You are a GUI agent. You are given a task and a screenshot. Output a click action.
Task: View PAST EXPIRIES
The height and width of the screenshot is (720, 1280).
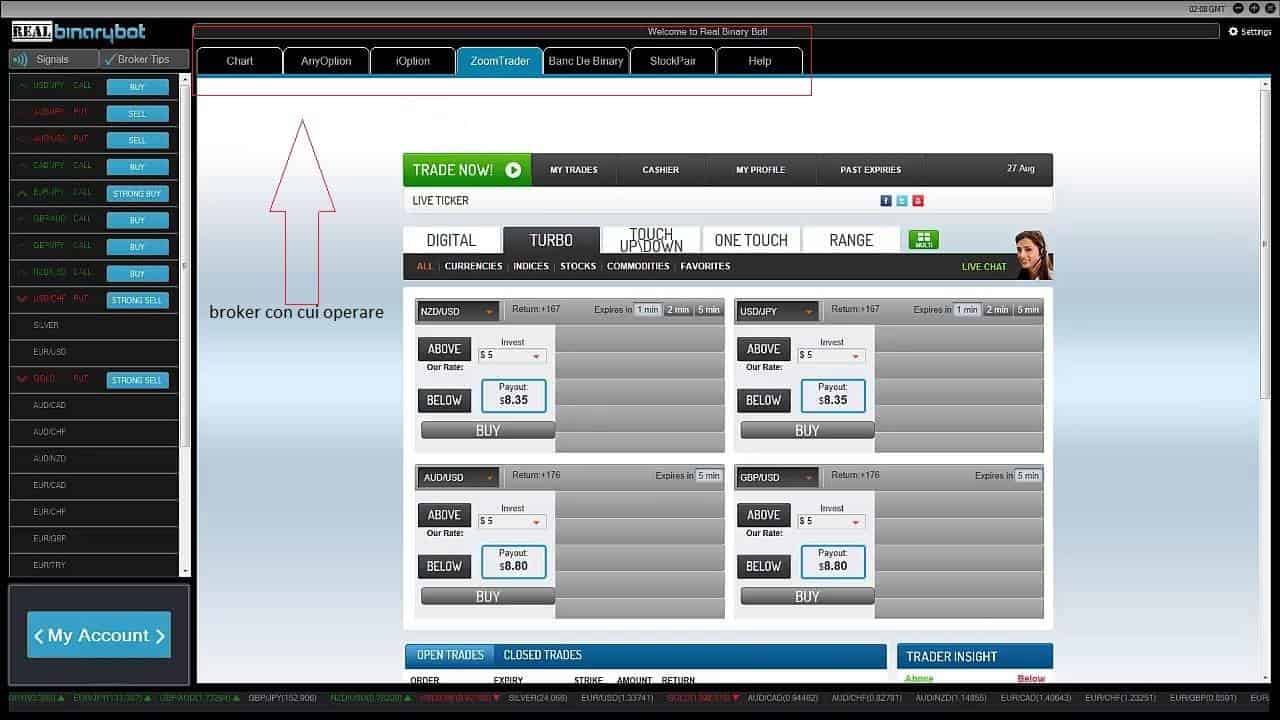[x=871, y=170]
